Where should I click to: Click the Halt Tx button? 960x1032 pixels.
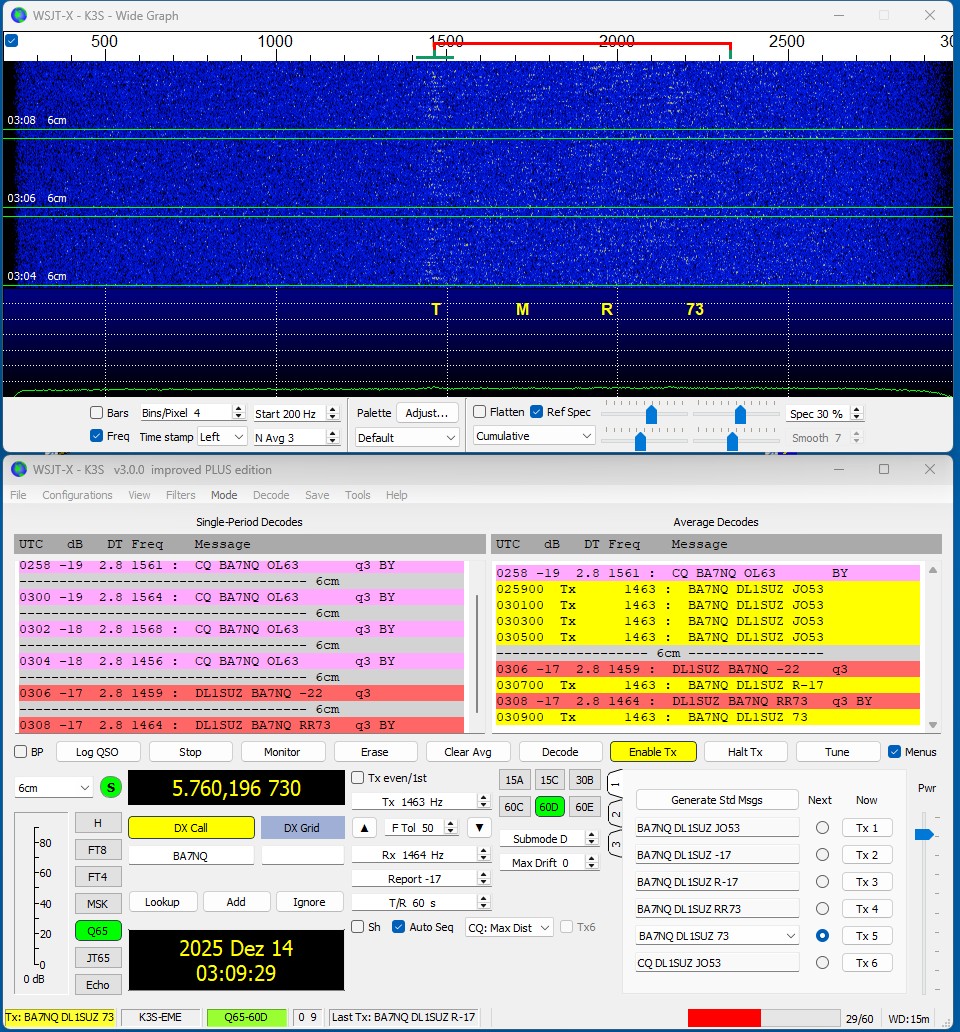click(745, 751)
